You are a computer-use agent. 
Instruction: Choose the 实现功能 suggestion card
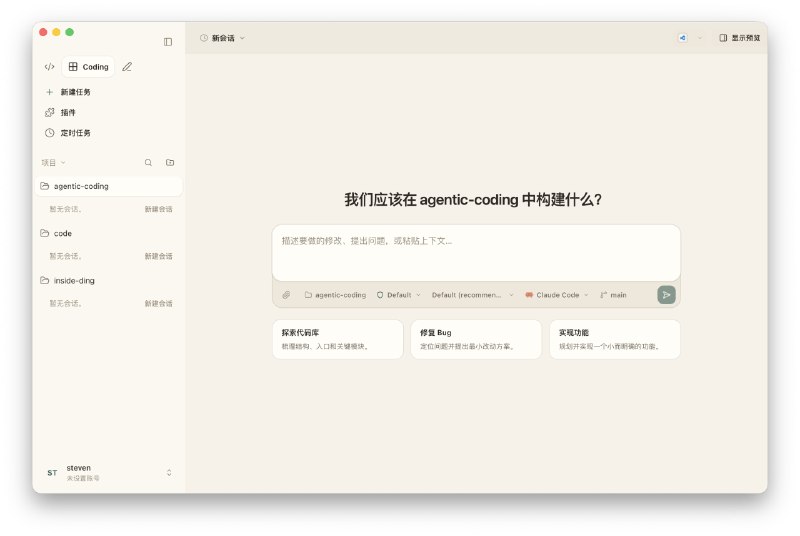(x=615, y=339)
